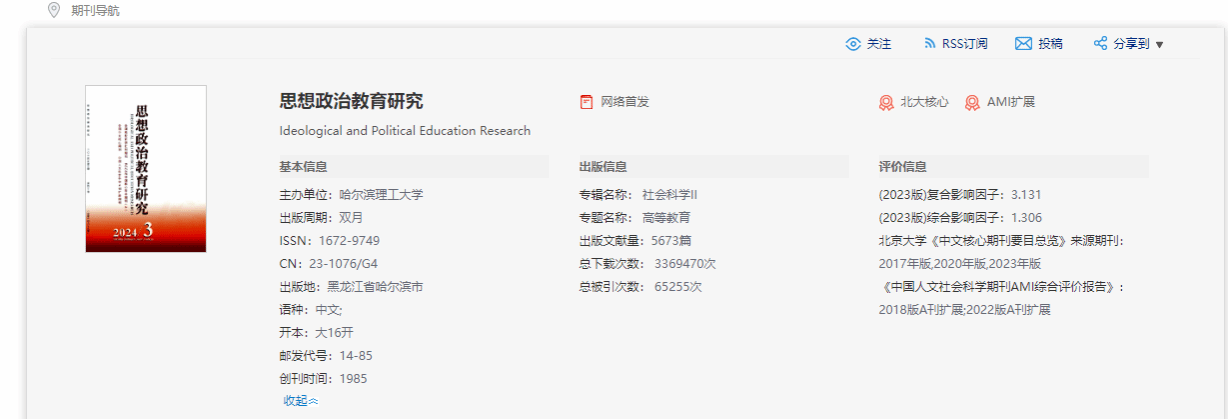Select the AMI扩展 label text
This screenshot has height=419, width=1228.
pos(1010,102)
